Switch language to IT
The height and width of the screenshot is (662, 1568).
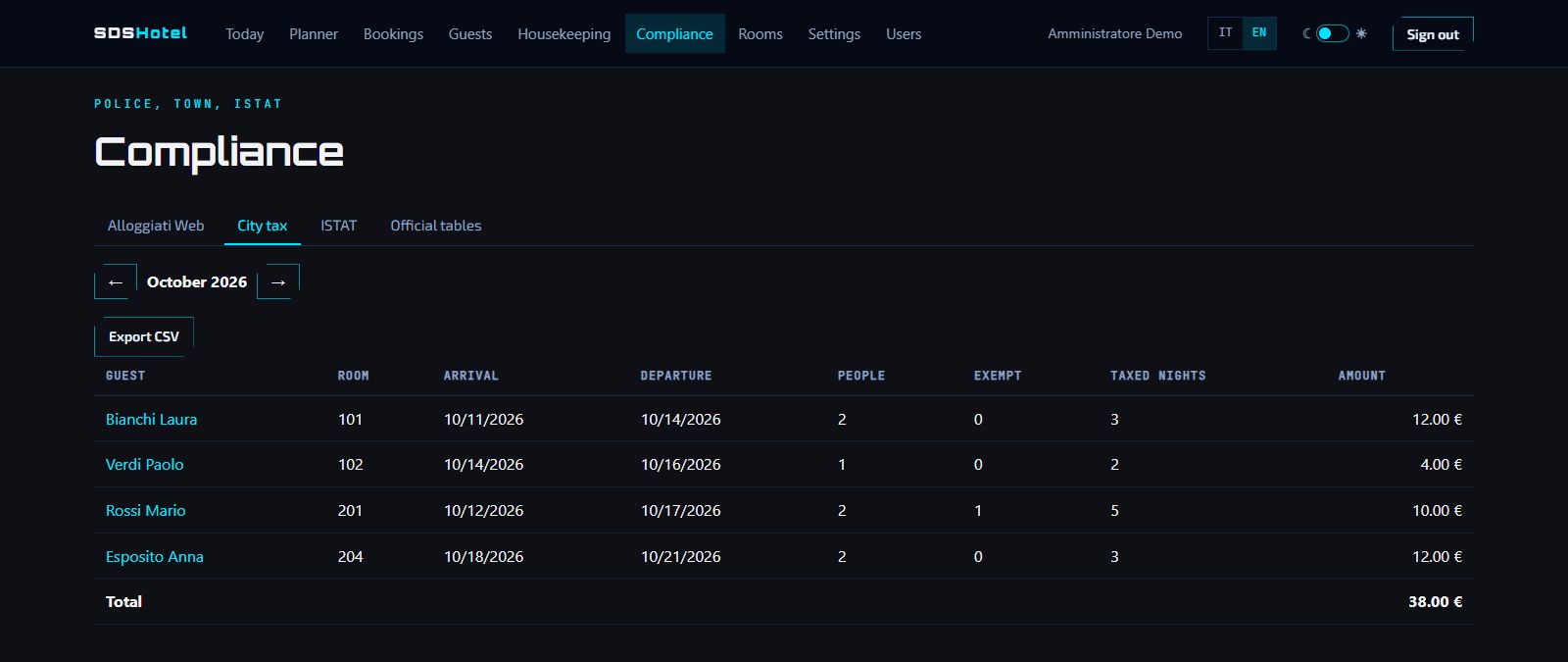pos(1225,33)
